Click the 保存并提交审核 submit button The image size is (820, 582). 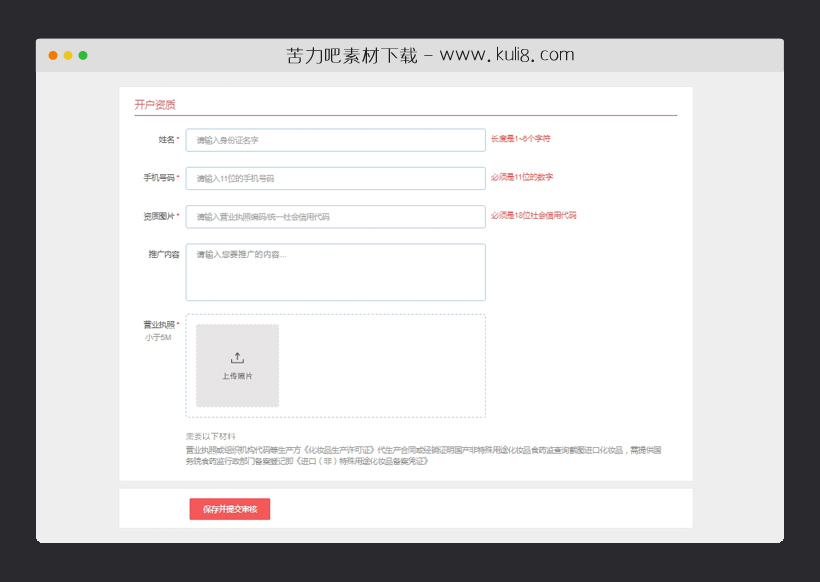[229, 509]
